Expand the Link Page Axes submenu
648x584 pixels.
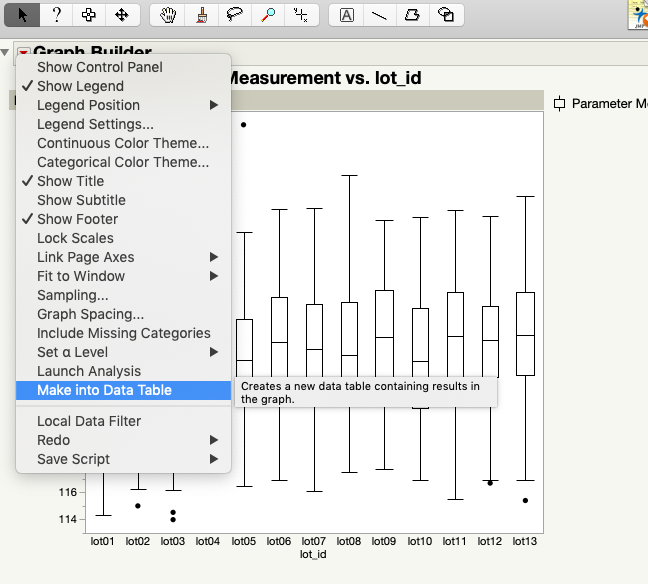pyautogui.click(x=123, y=257)
